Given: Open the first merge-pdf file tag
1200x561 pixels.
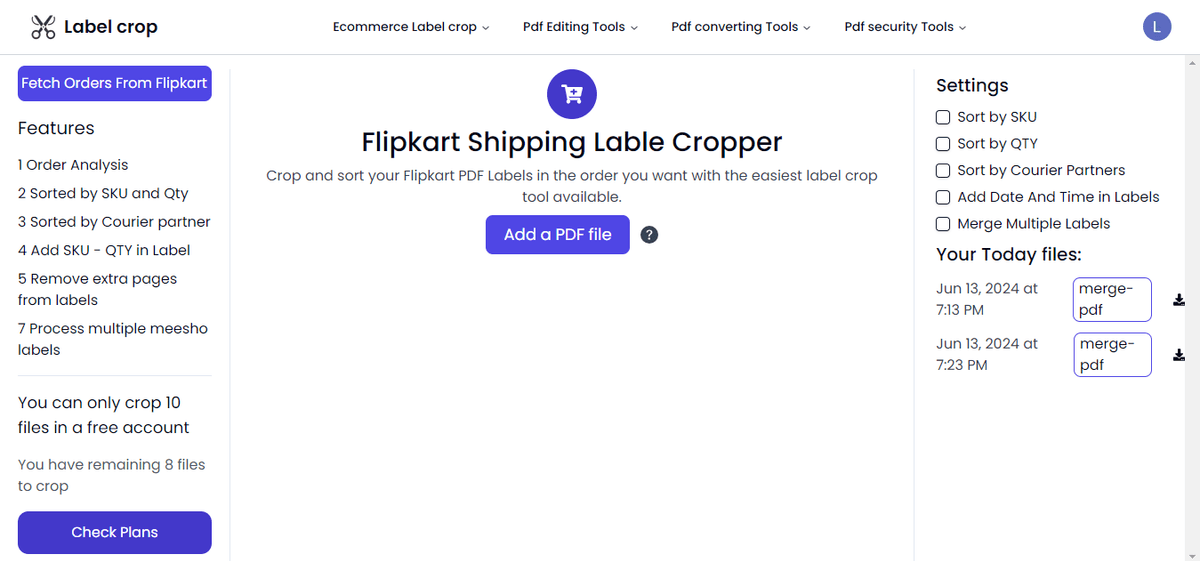Looking at the screenshot, I should (1112, 300).
